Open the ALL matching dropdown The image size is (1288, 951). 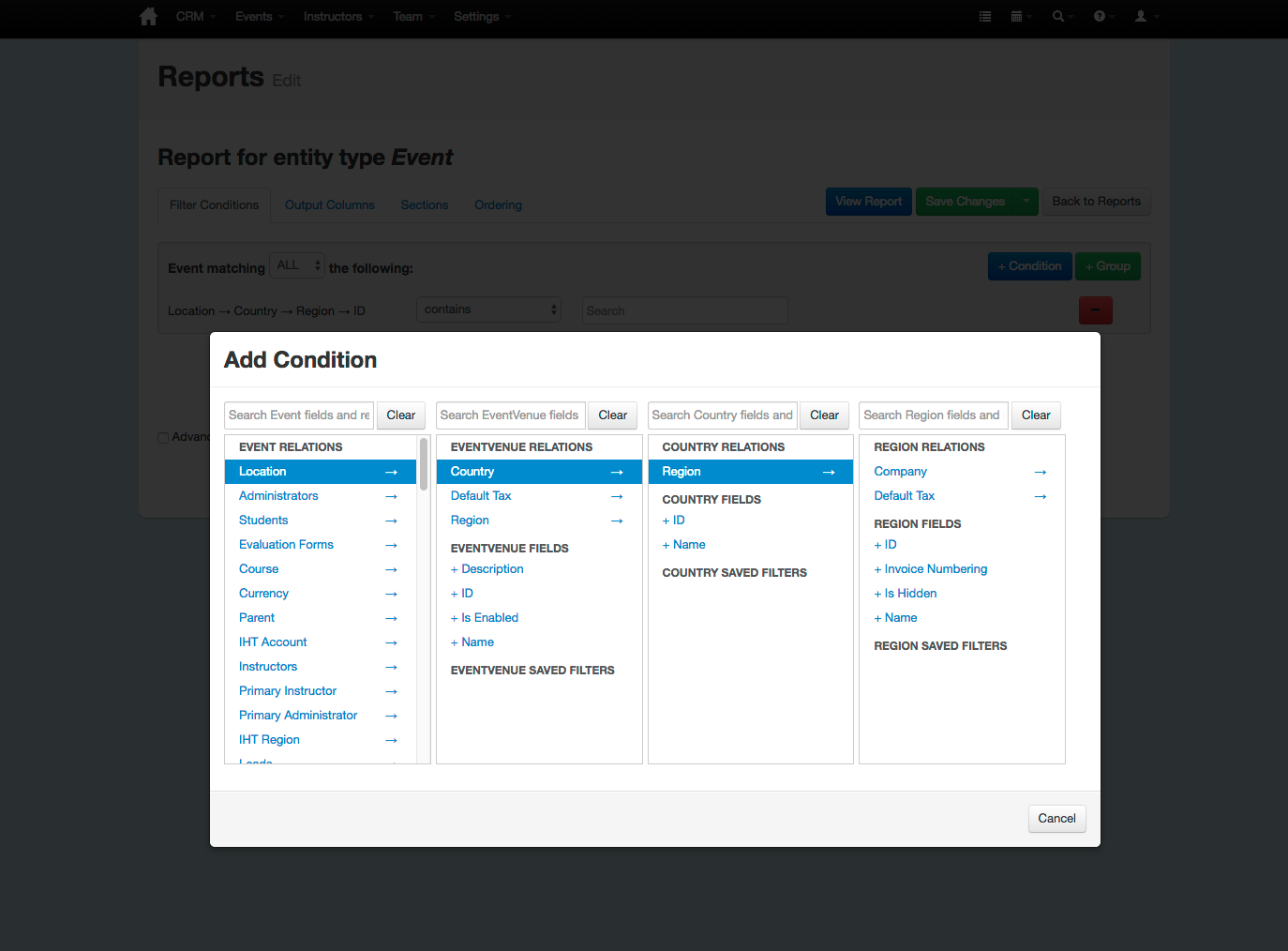click(x=297, y=266)
